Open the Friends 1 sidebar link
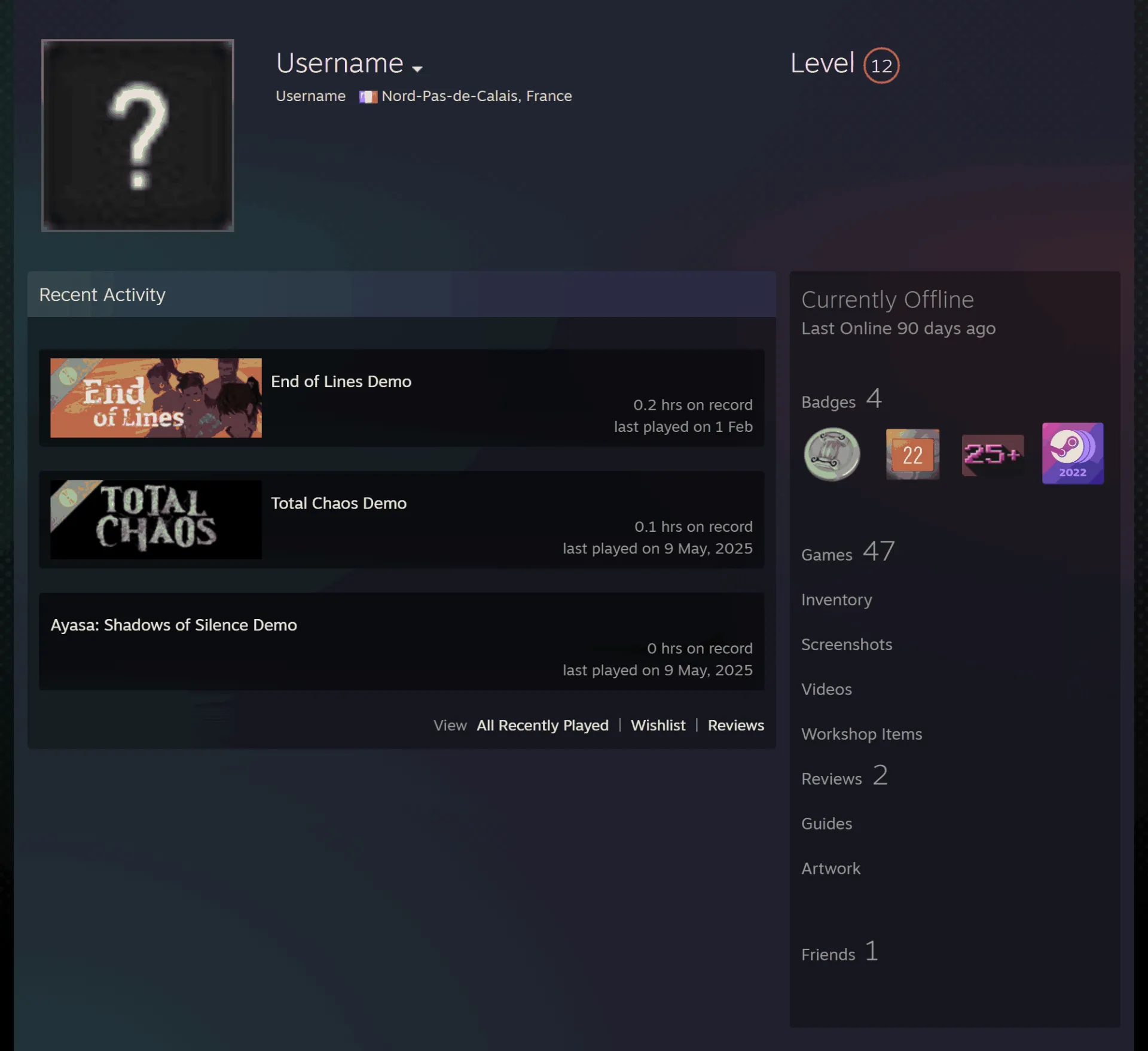Screen dimensions: 1148x1051 click(x=839, y=952)
